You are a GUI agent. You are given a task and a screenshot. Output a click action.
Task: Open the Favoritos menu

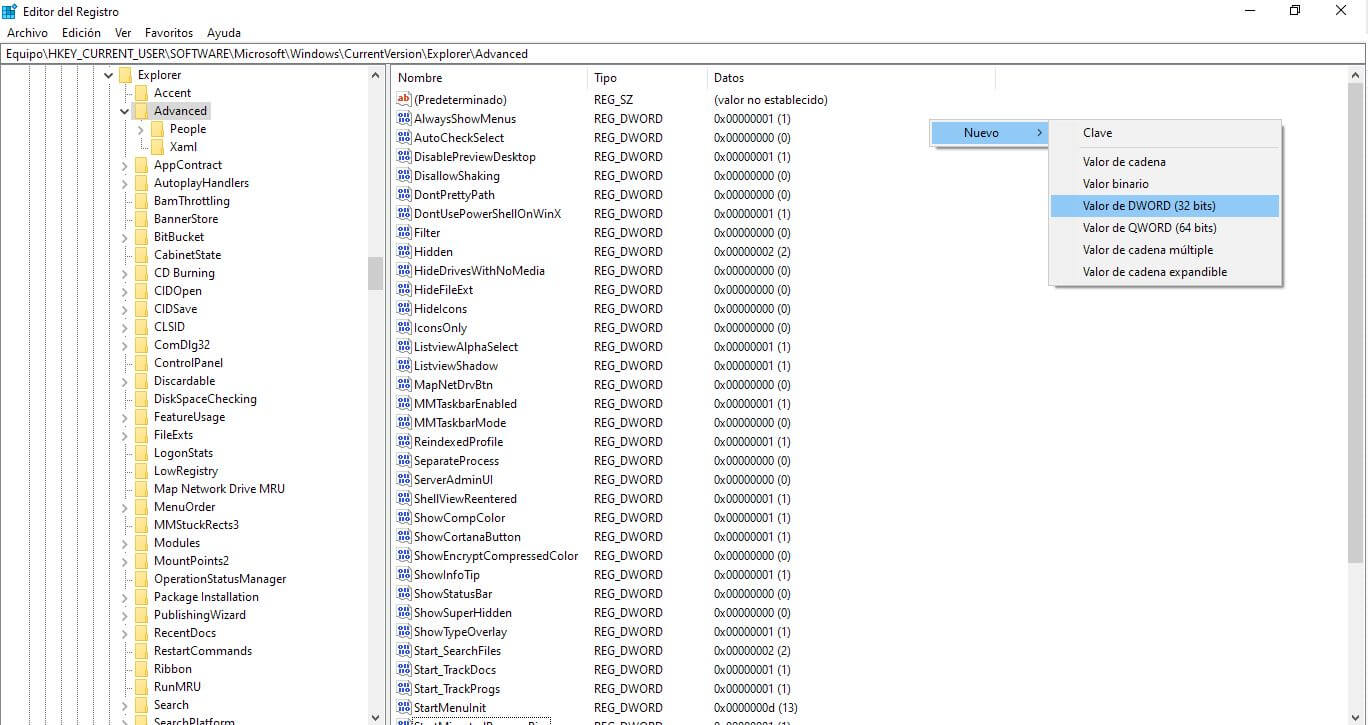click(x=169, y=33)
